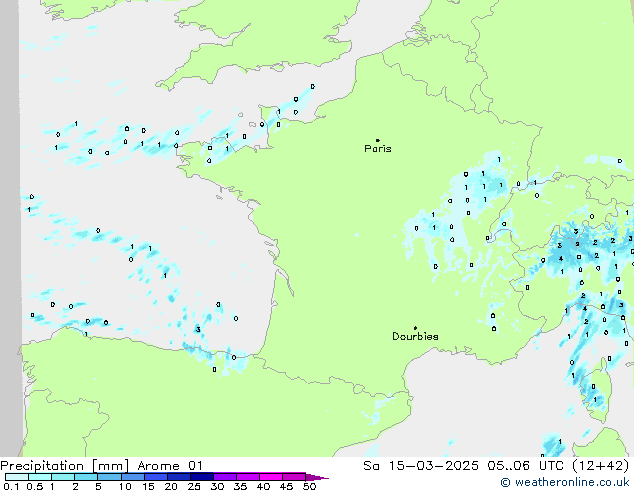Click the legend label "0.1"

point(11,486)
